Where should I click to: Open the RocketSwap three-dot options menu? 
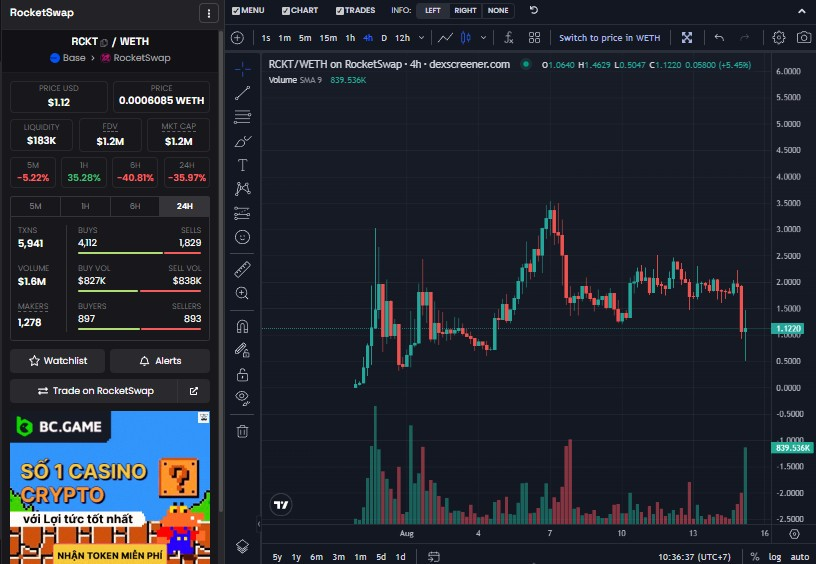coord(209,13)
